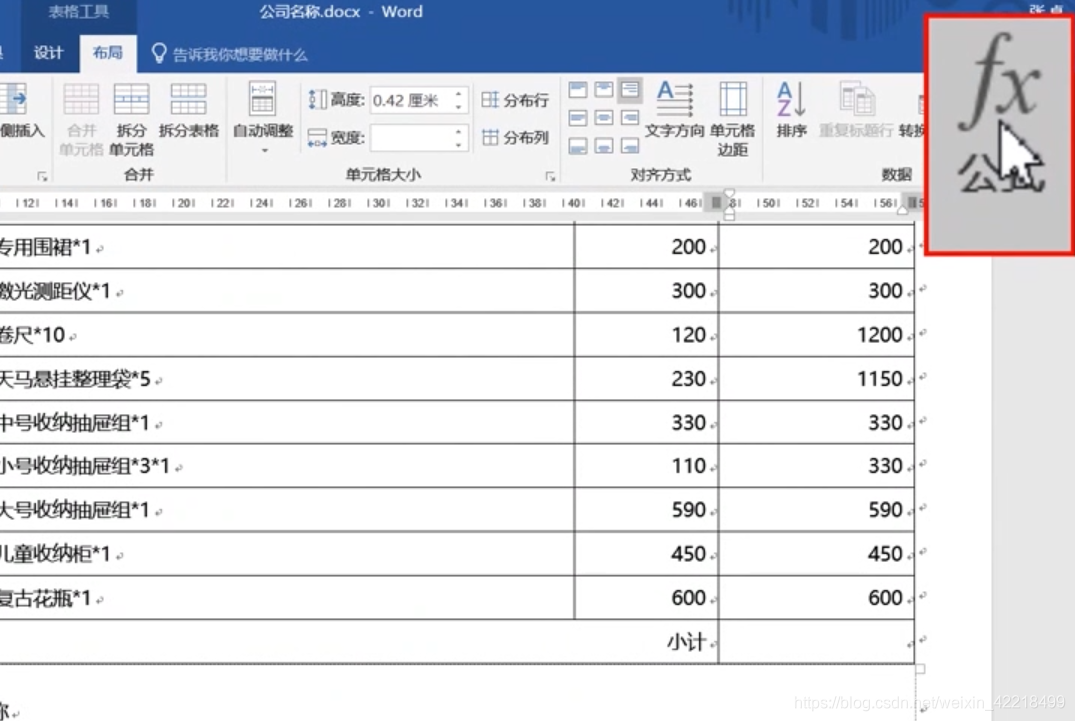Select the align center left icon
The image size is (1075, 721).
click(x=577, y=118)
